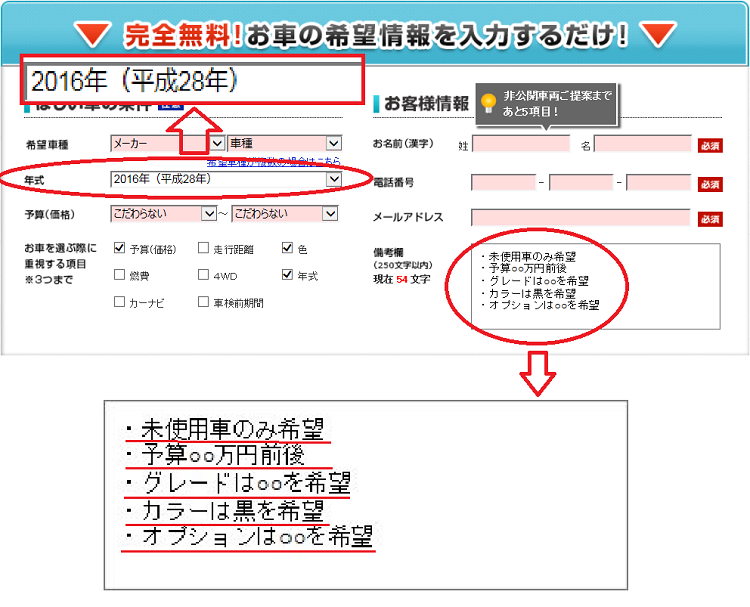Click the 必須 badge beside the phone number

tap(710, 184)
